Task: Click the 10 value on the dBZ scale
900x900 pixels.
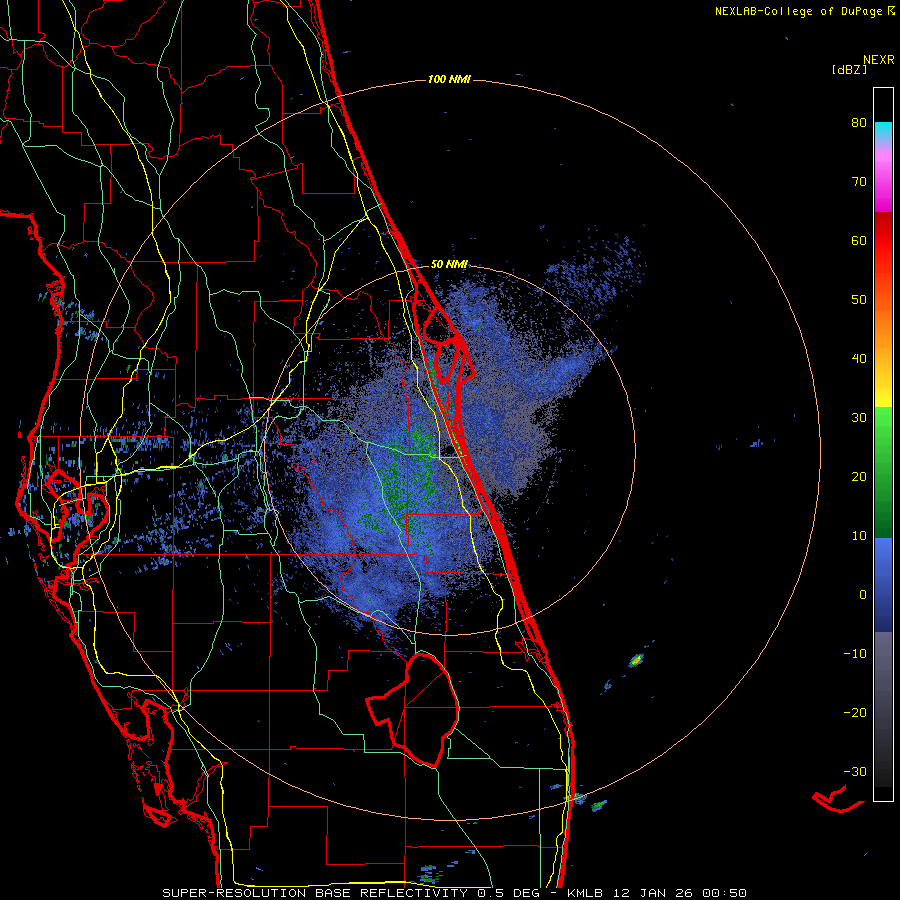Action: click(859, 536)
